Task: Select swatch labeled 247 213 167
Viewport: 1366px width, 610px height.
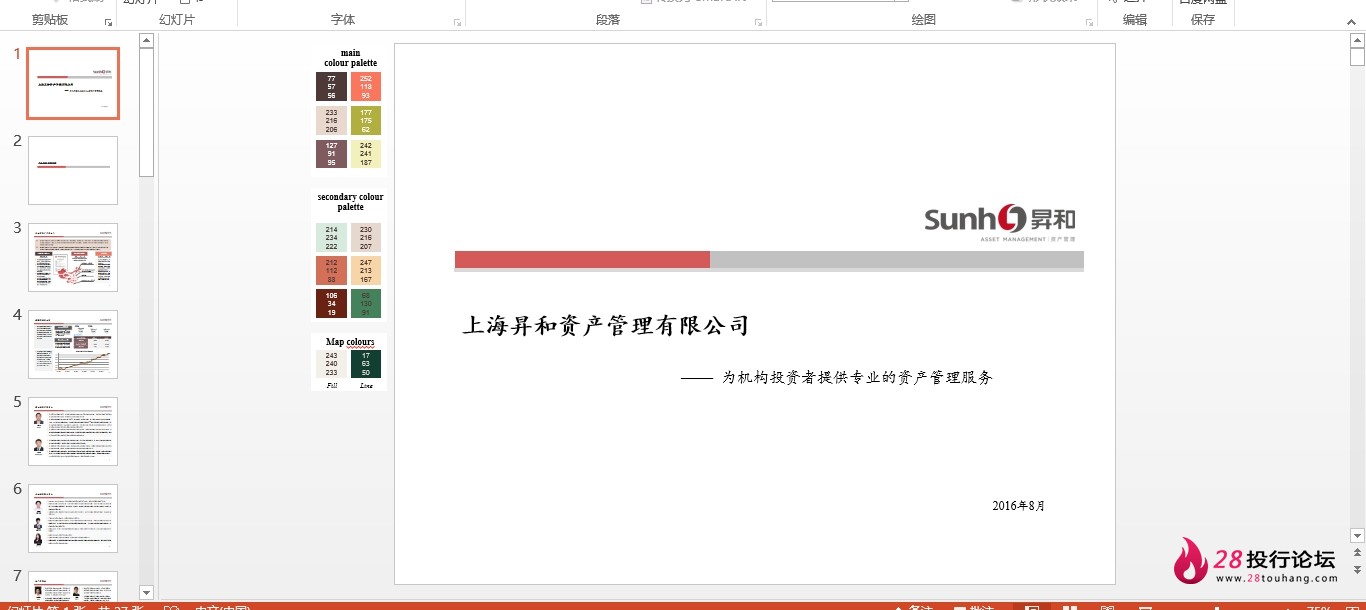Action: point(366,271)
